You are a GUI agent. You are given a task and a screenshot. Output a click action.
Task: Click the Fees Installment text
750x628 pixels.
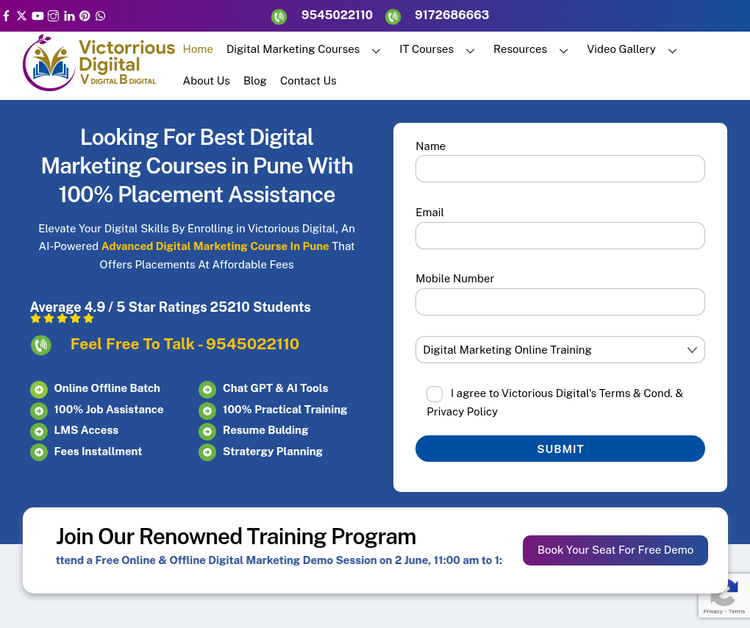pyautogui.click(x=98, y=452)
